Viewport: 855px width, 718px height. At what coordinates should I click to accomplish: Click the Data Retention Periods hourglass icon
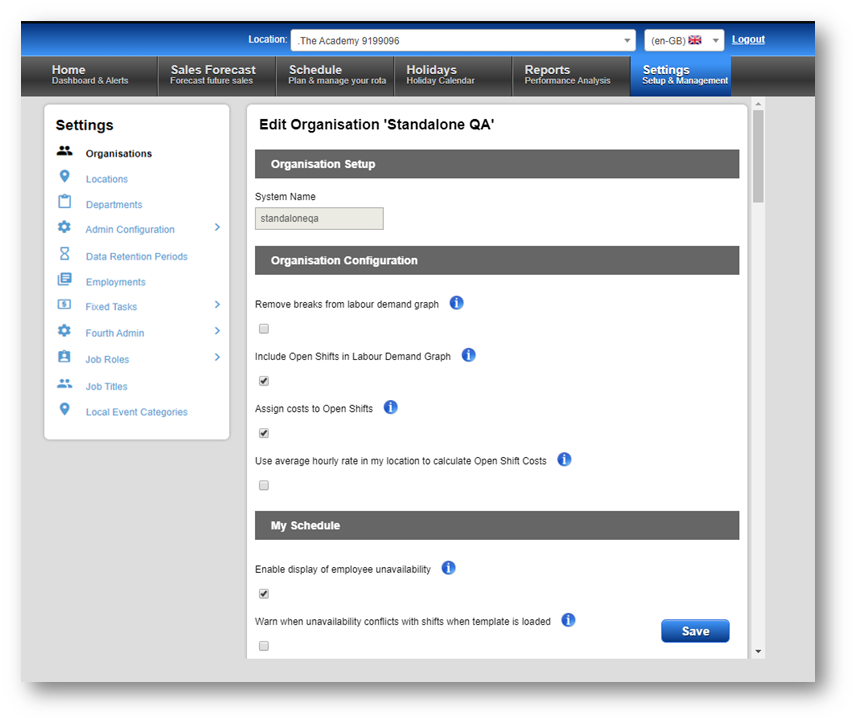tap(65, 255)
